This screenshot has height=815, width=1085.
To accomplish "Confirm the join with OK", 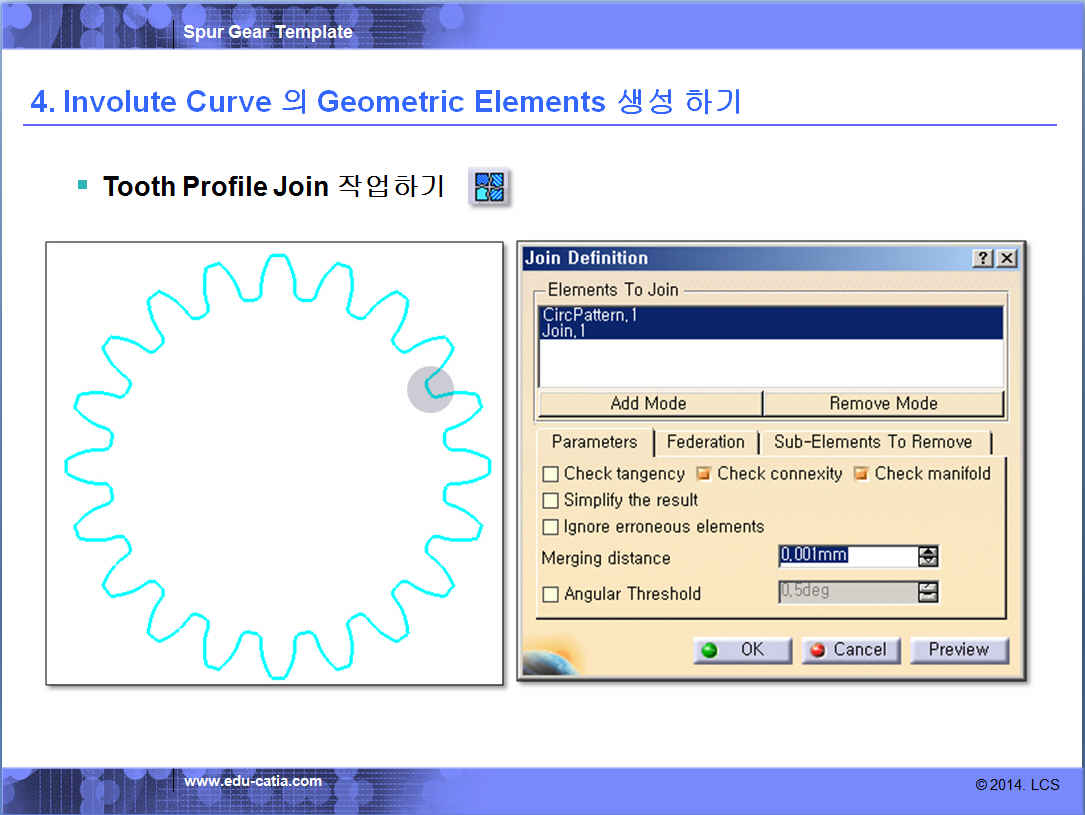I will pos(742,650).
